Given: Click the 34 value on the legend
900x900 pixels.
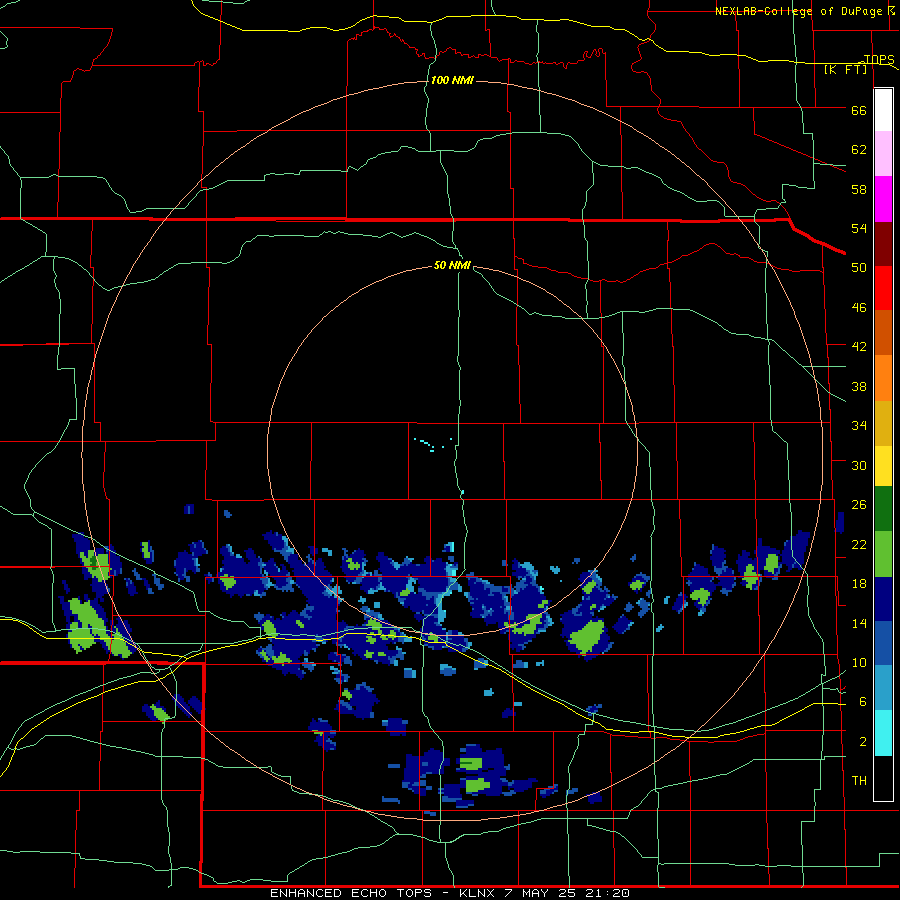Looking at the screenshot, I should pyautogui.click(x=859, y=426).
